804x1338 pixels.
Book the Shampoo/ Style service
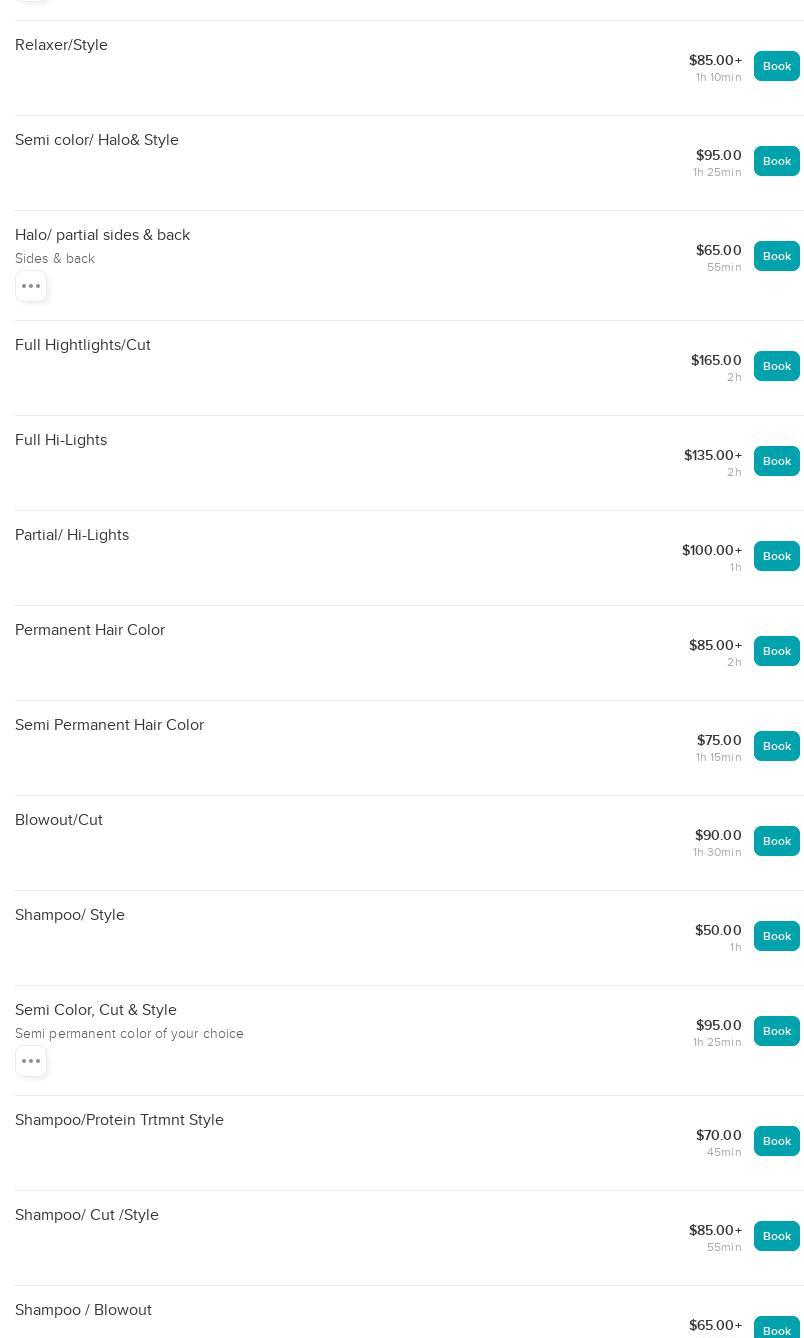click(776, 936)
